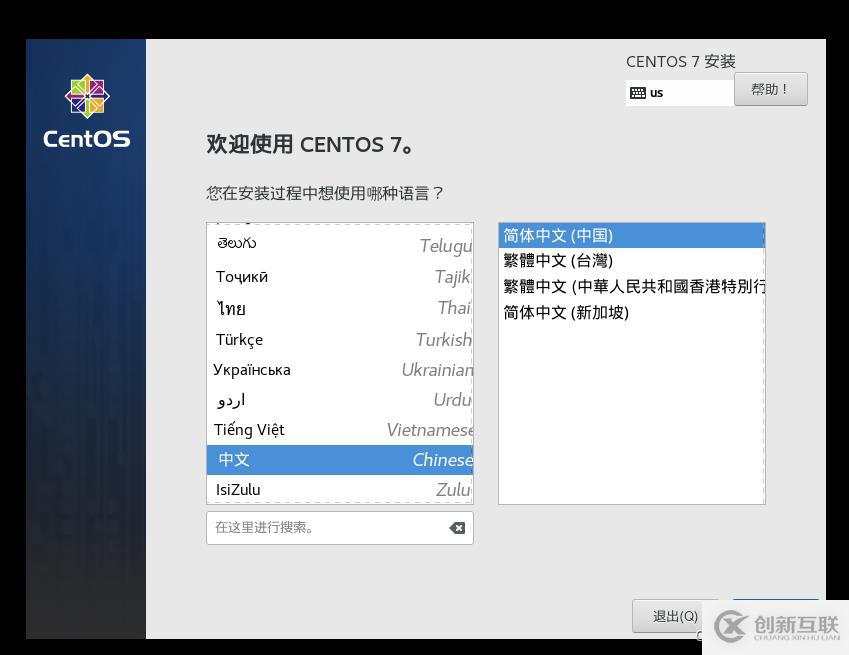Select 中文 Chinese language row

339,460
